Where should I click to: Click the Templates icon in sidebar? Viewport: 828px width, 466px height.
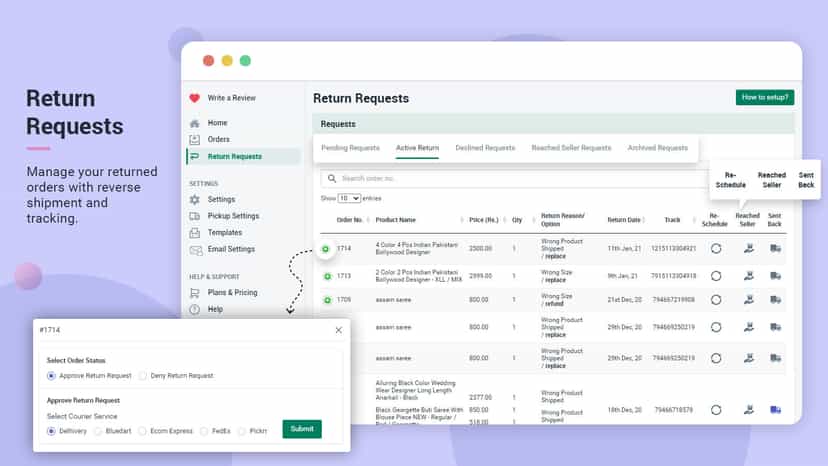194,232
